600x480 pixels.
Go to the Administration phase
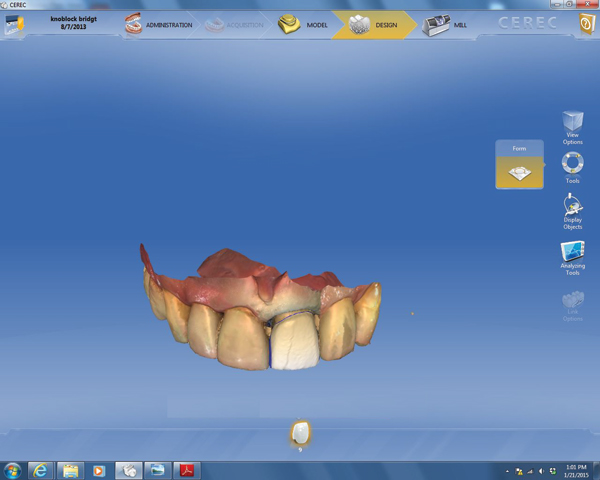[x=158, y=24]
